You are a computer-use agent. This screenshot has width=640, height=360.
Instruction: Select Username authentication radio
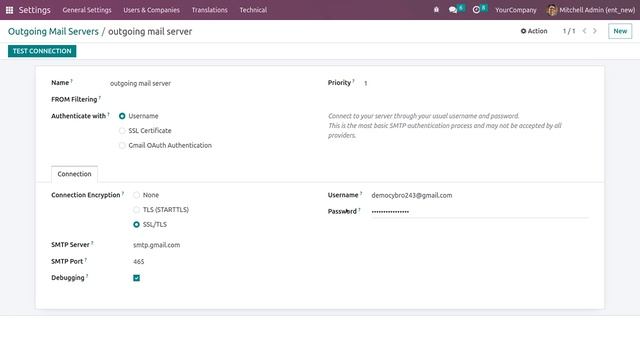[x=122, y=116]
